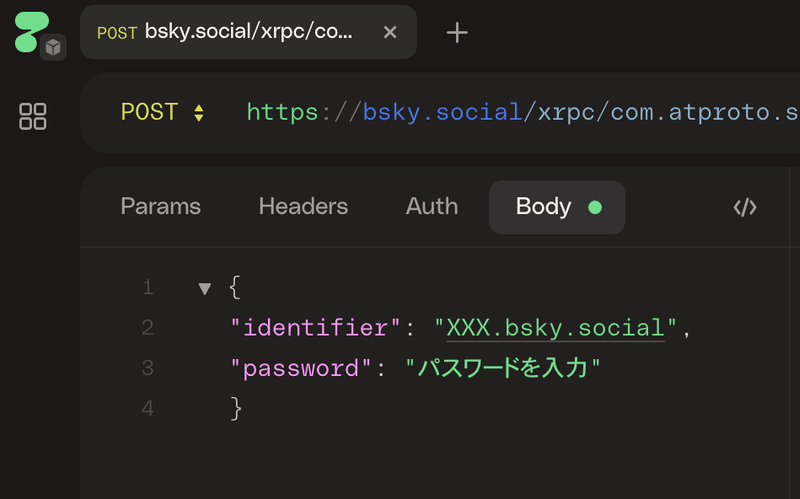Screen dimensions: 800x499
Task: Switch to the Headers tab
Action: [303, 207]
